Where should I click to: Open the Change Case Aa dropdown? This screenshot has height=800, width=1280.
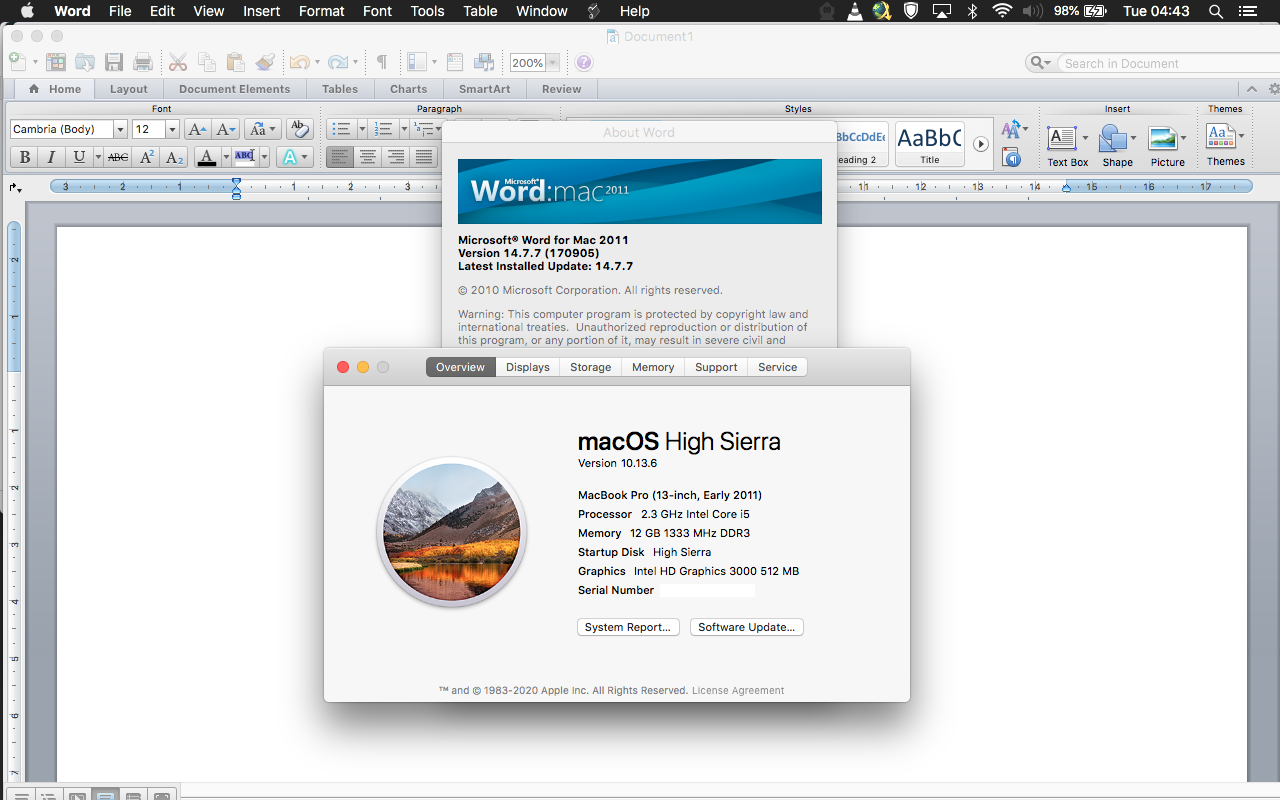pyautogui.click(x=262, y=129)
